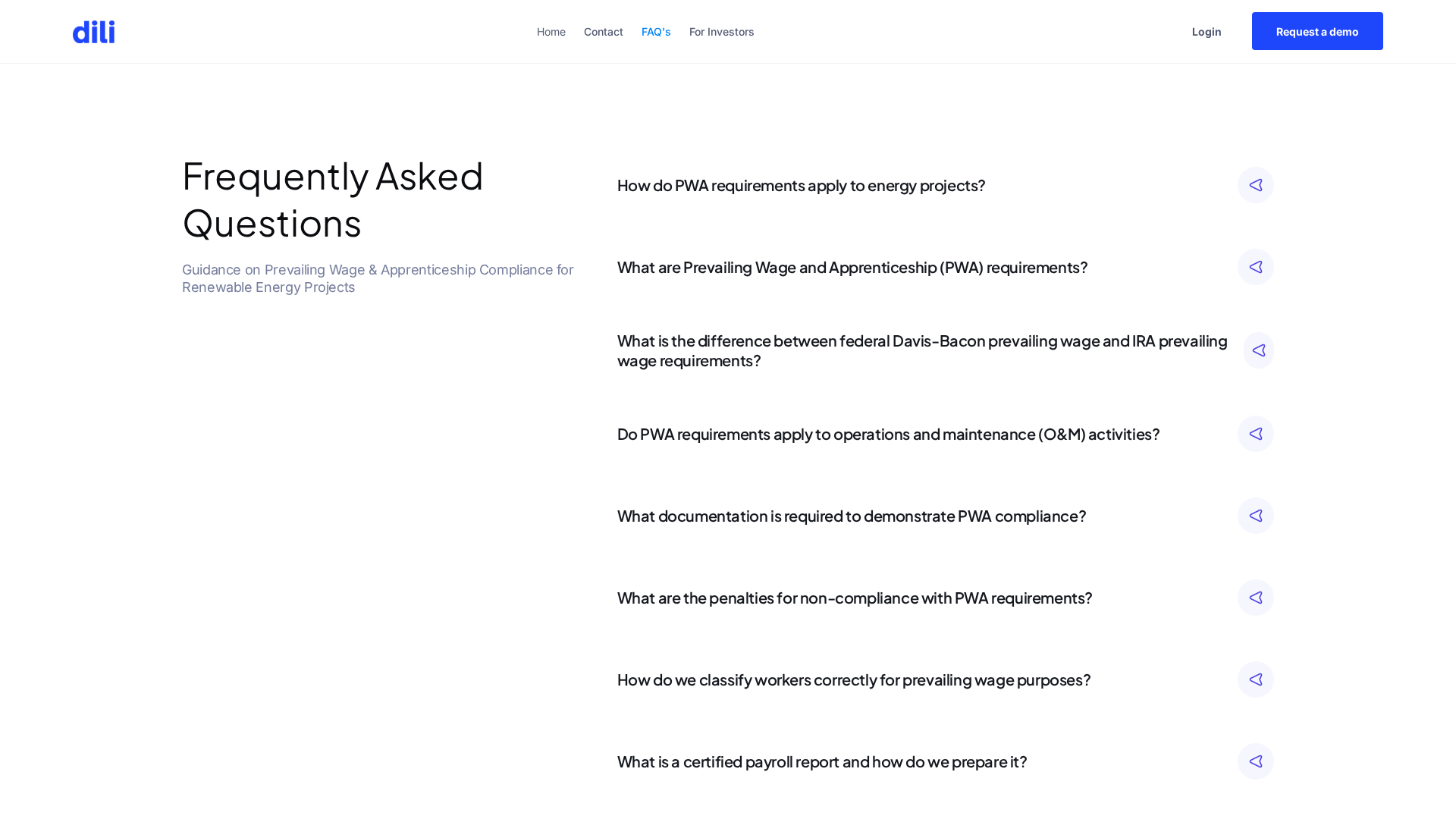The height and width of the screenshot is (819, 1456).
Task: Click arrow icon beside classify workers question
Action: [x=1255, y=679]
